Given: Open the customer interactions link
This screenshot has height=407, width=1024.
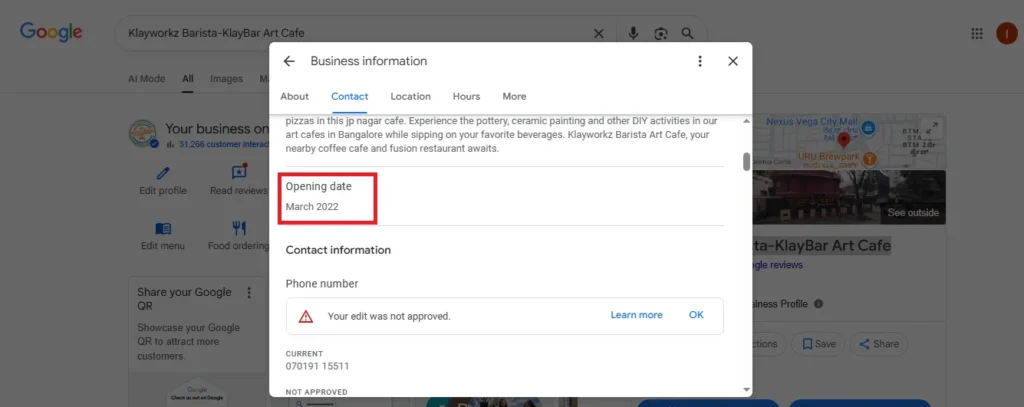Looking at the screenshot, I should [223, 144].
